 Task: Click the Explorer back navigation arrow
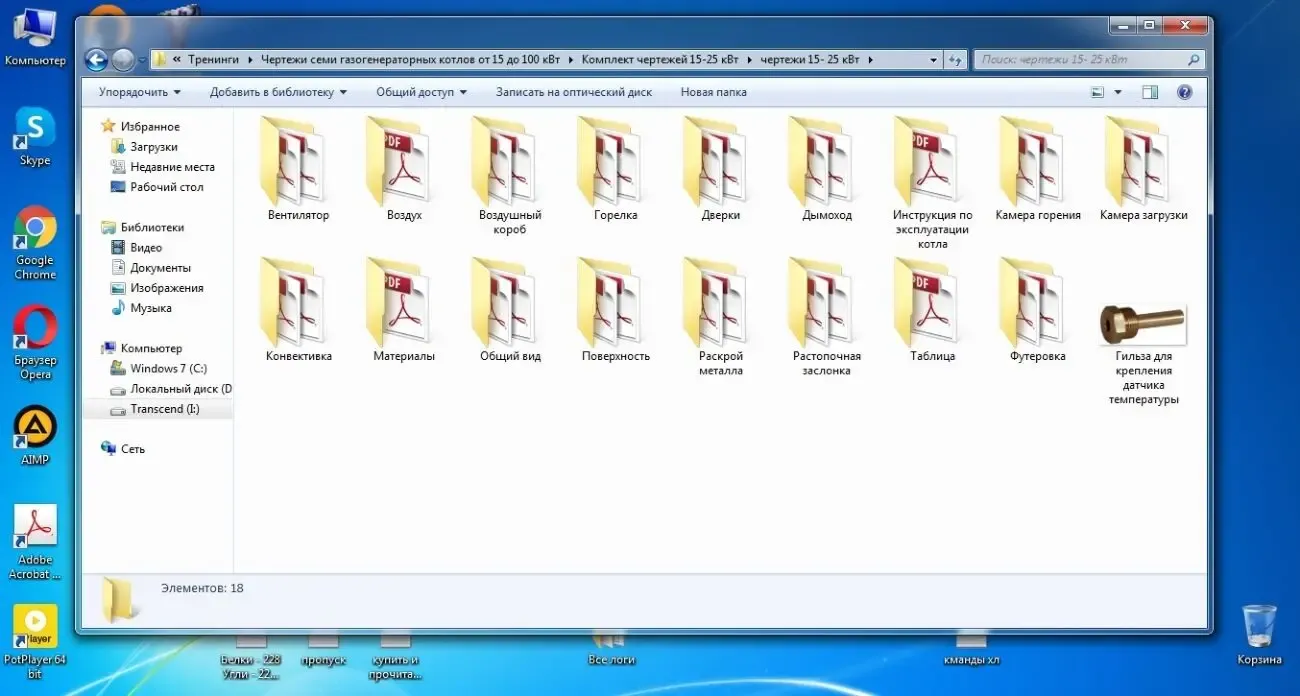pos(97,60)
